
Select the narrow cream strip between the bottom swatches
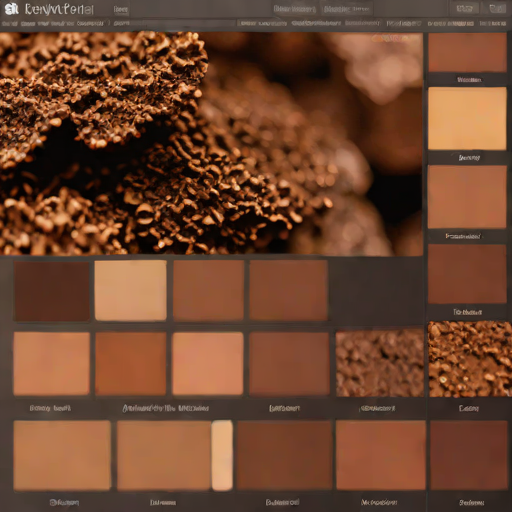(222, 455)
